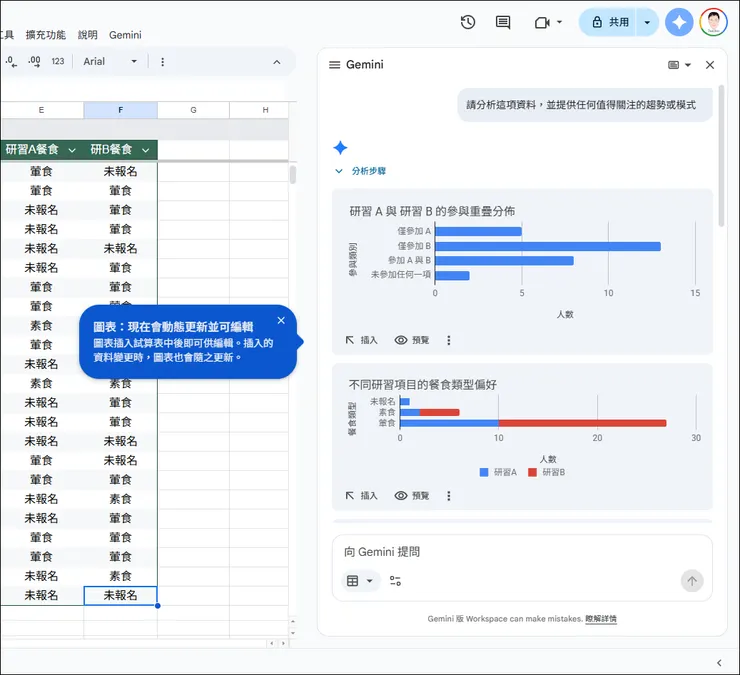Increase decimal places icon
This screenshot has height=675, width=740.
click(34, 61)
